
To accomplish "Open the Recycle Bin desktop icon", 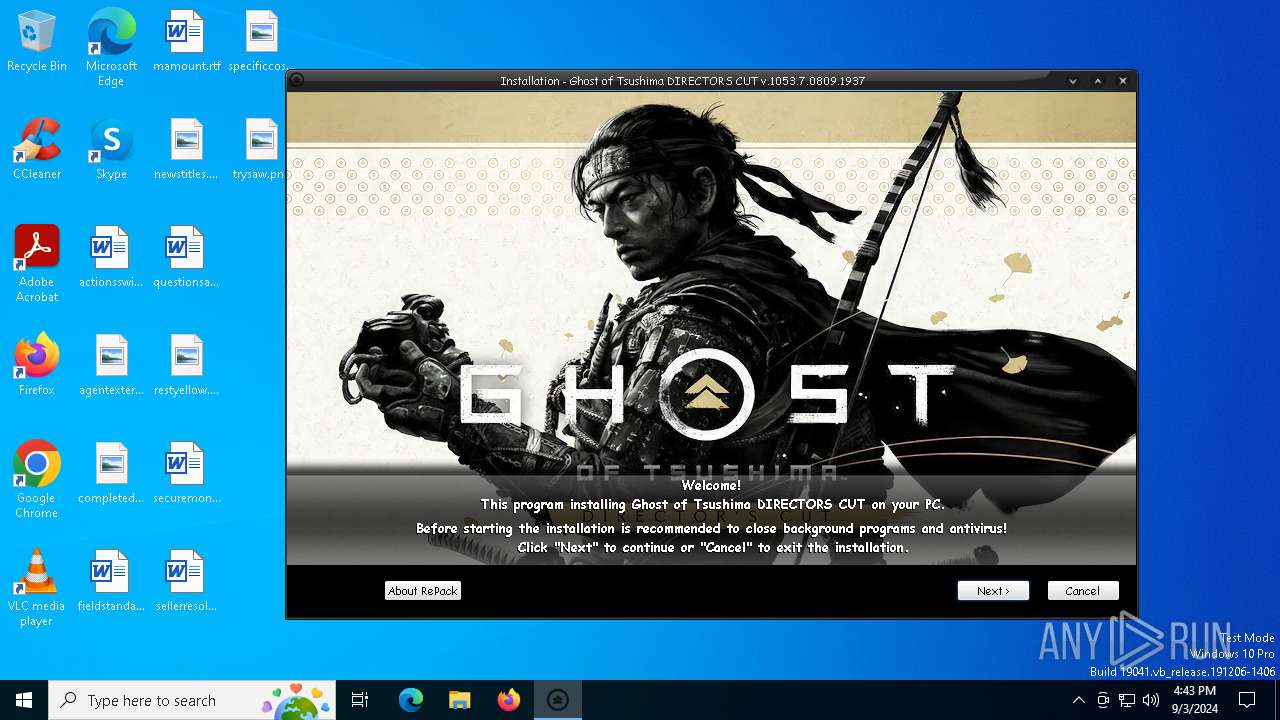I will point(37,42).
